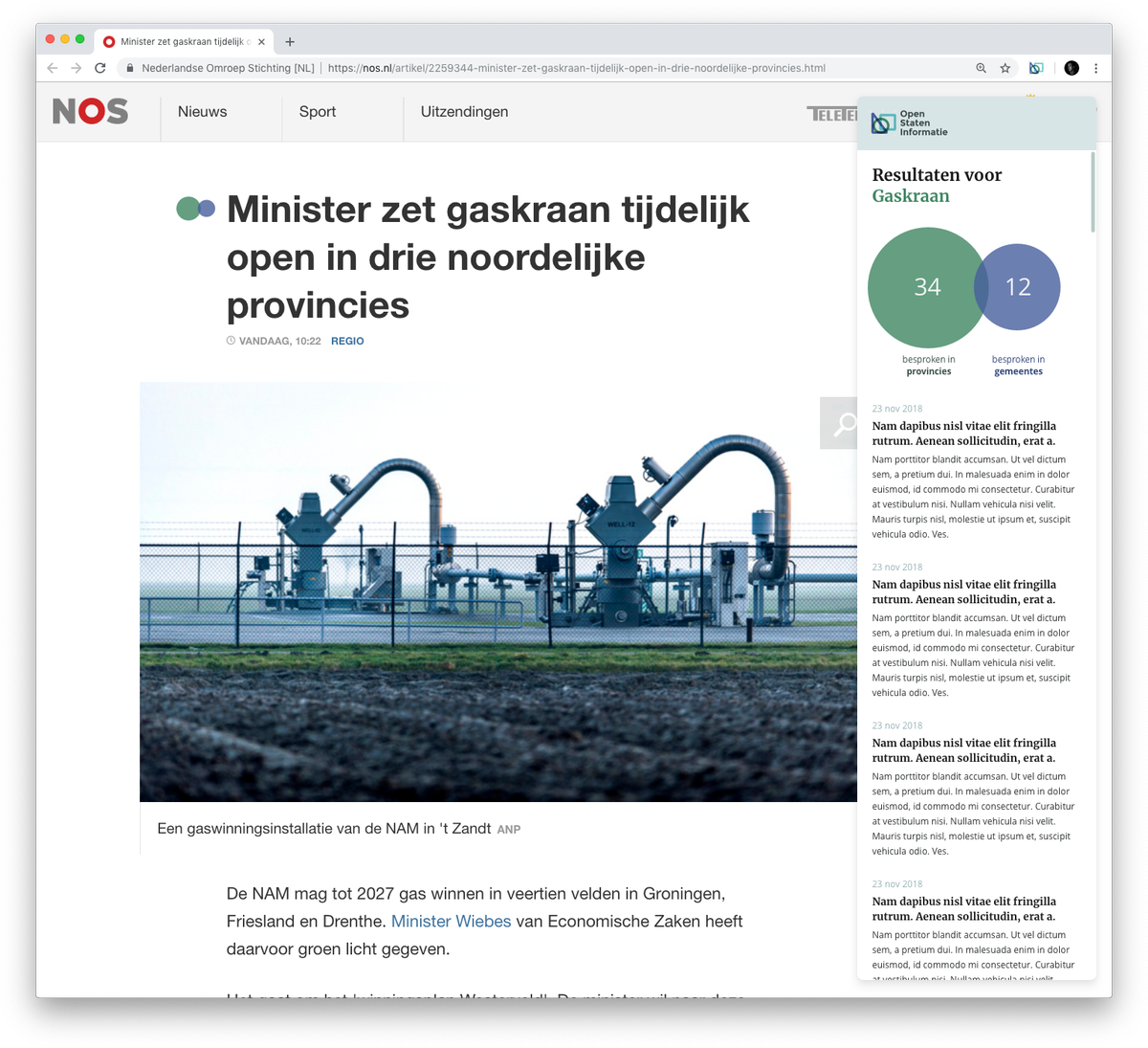Bookmark this page with the star icon

point(1005,68)
